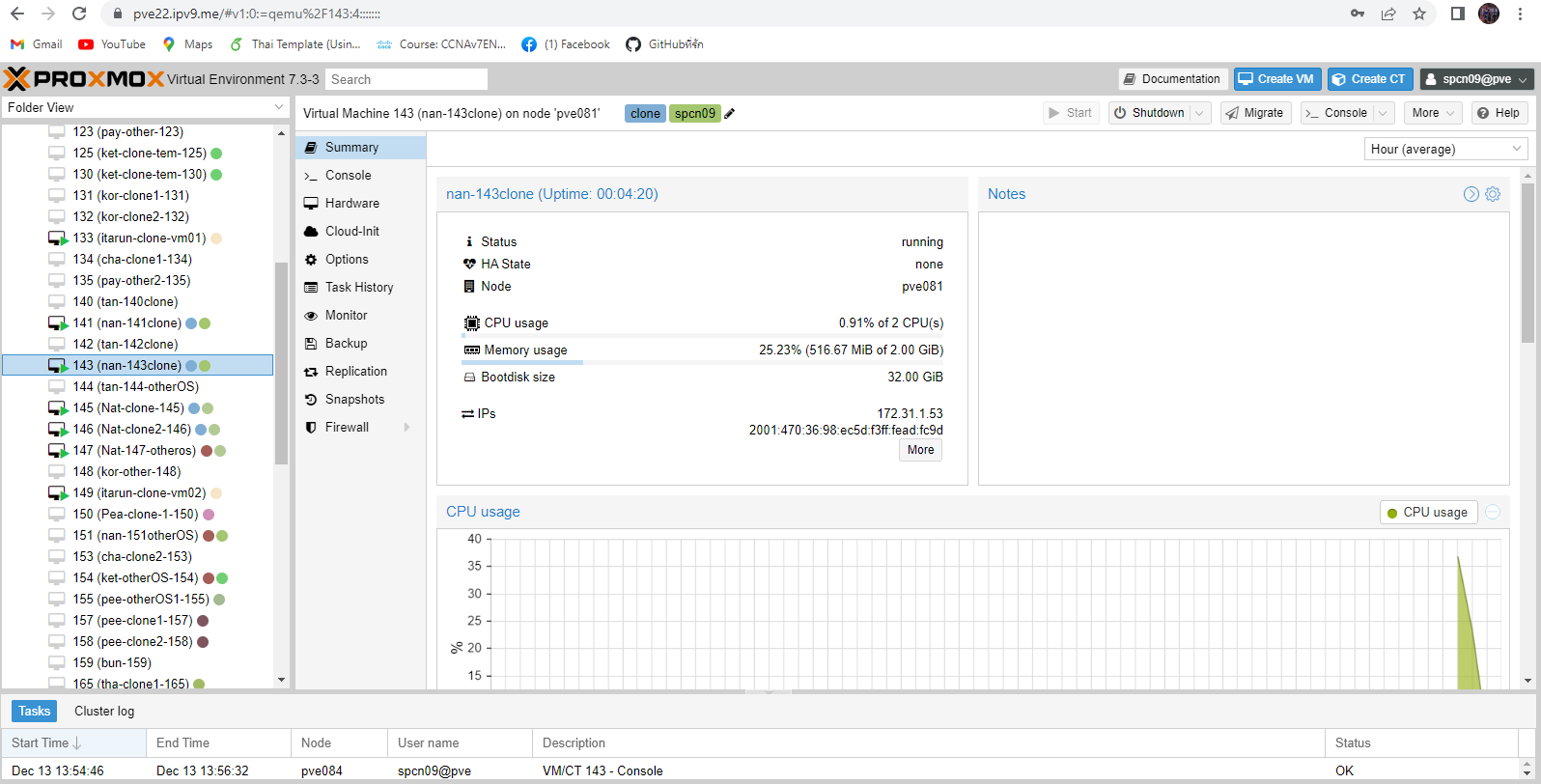Open the Cloud-Init section
The image size is (1541, 784).
tap(360, 232)
